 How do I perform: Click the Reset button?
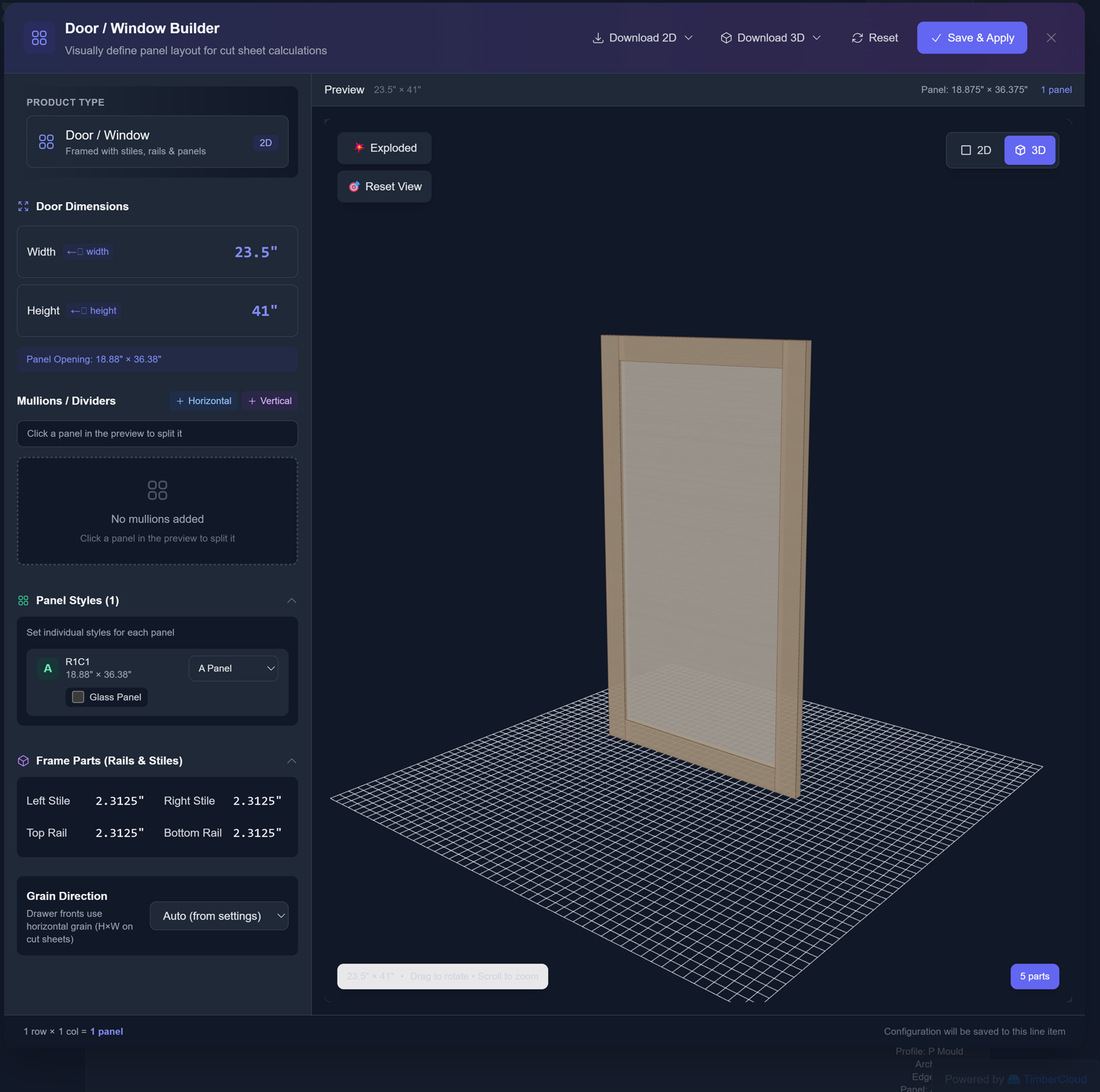tap(874, 38)
